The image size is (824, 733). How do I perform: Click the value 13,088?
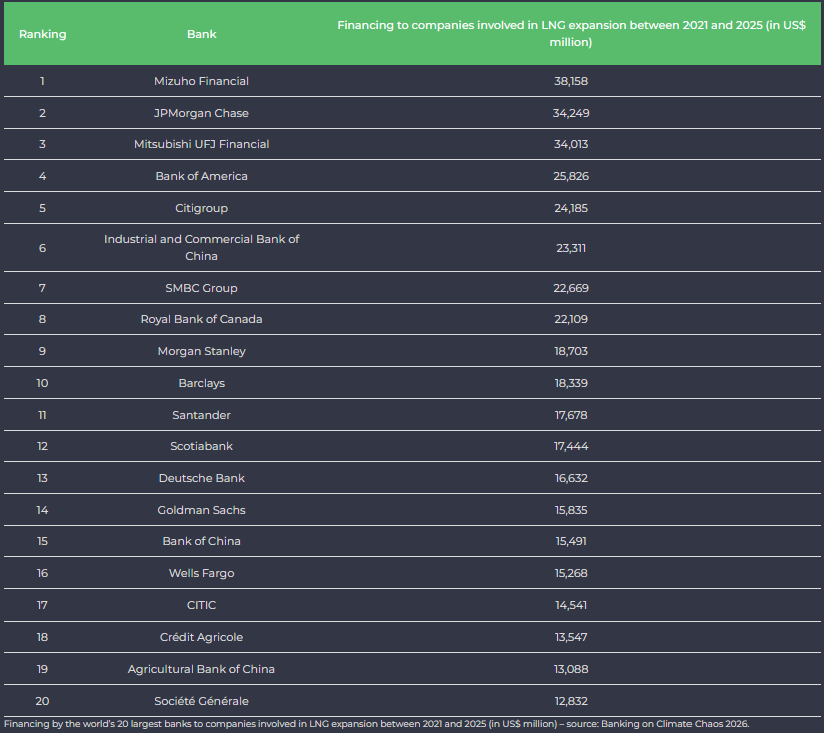point(571,669)
